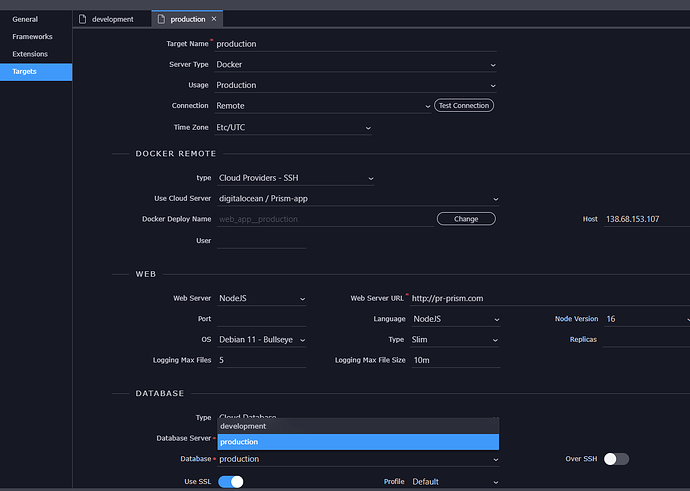Toggle the Use SSL switch

[x=231, y=482]
